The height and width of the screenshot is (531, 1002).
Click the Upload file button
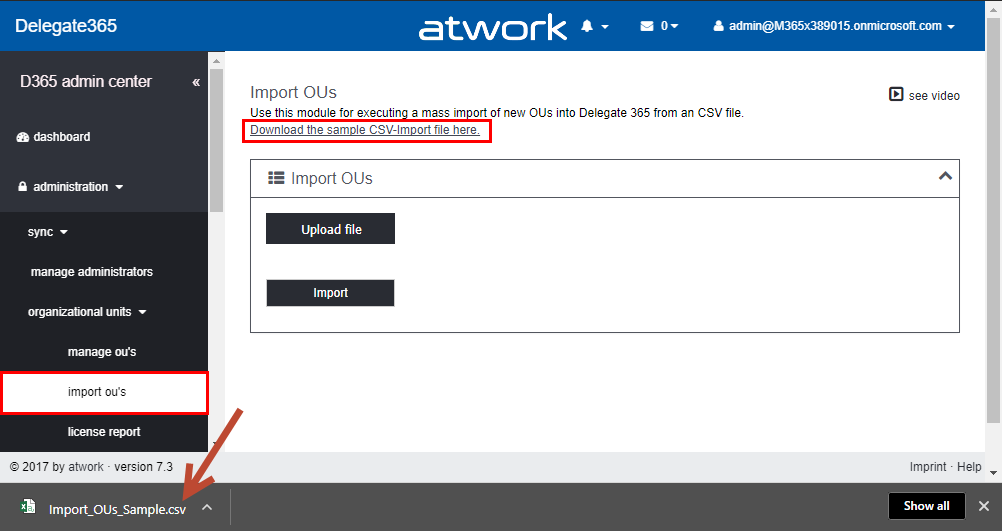pyautogui.click(x=330, y=229)
